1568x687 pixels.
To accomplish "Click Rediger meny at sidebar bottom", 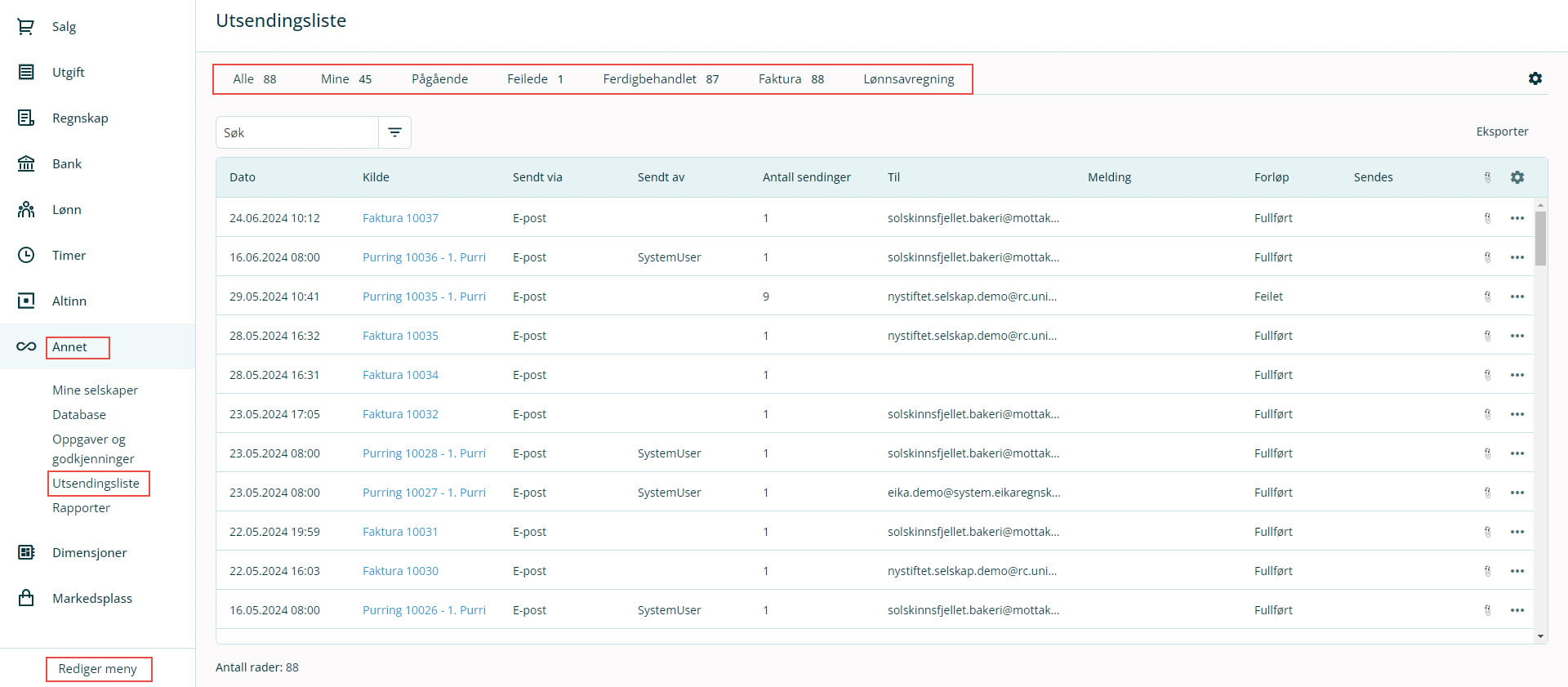I will pyautogui.click(x=98, y=669).
